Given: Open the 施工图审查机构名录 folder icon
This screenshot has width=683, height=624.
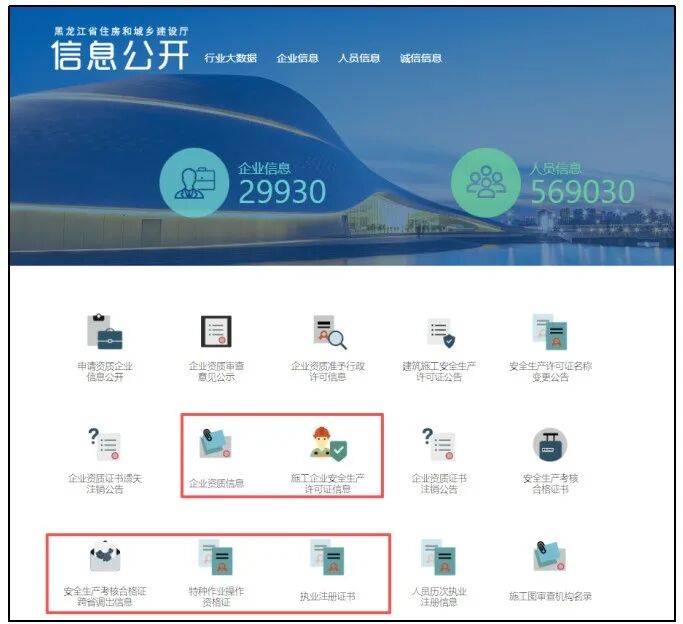Looking at the screenshot, I should [x=550, y=556].
